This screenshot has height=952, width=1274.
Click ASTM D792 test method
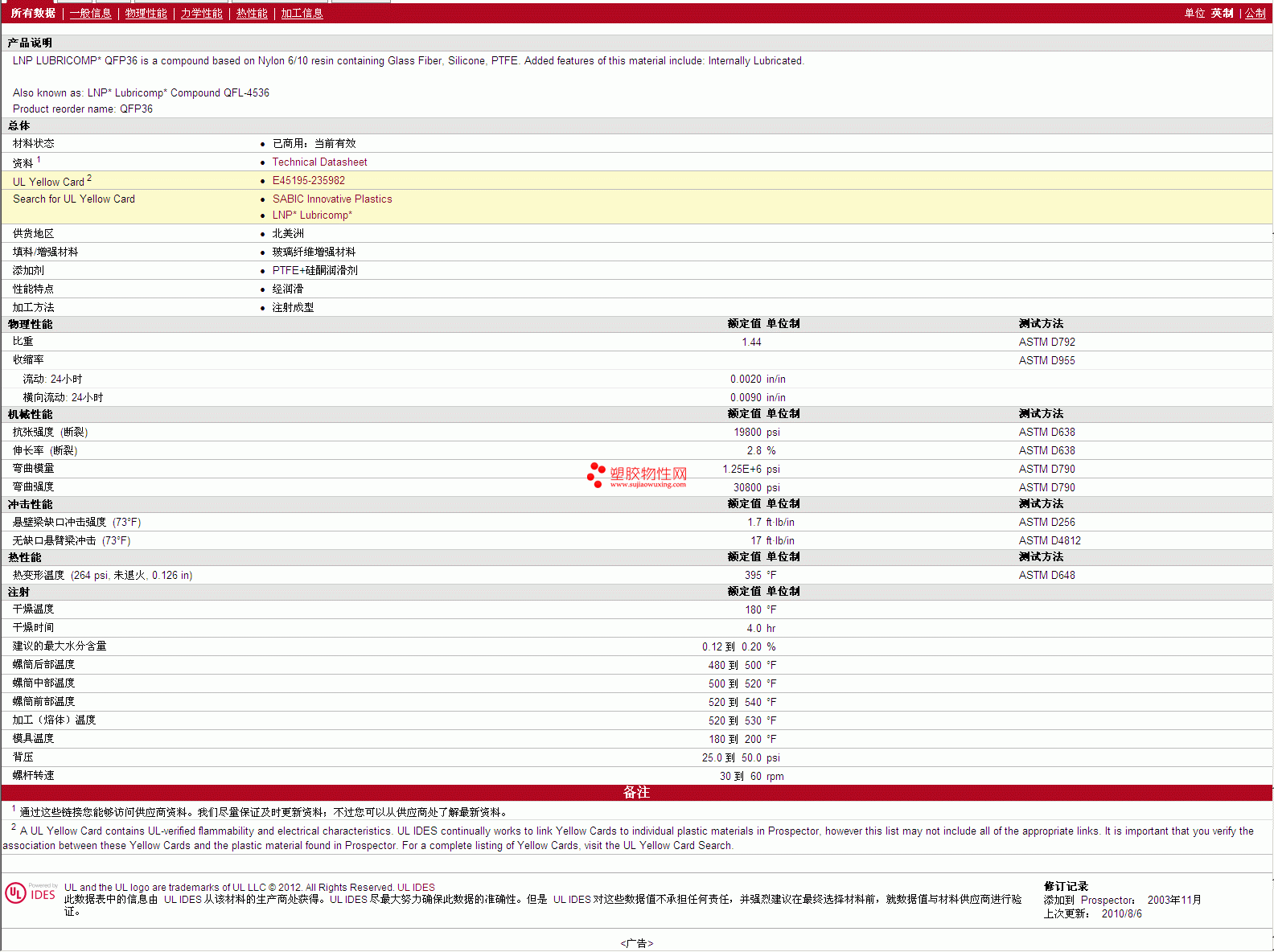pyautogui.click(x=1047, y=343)
